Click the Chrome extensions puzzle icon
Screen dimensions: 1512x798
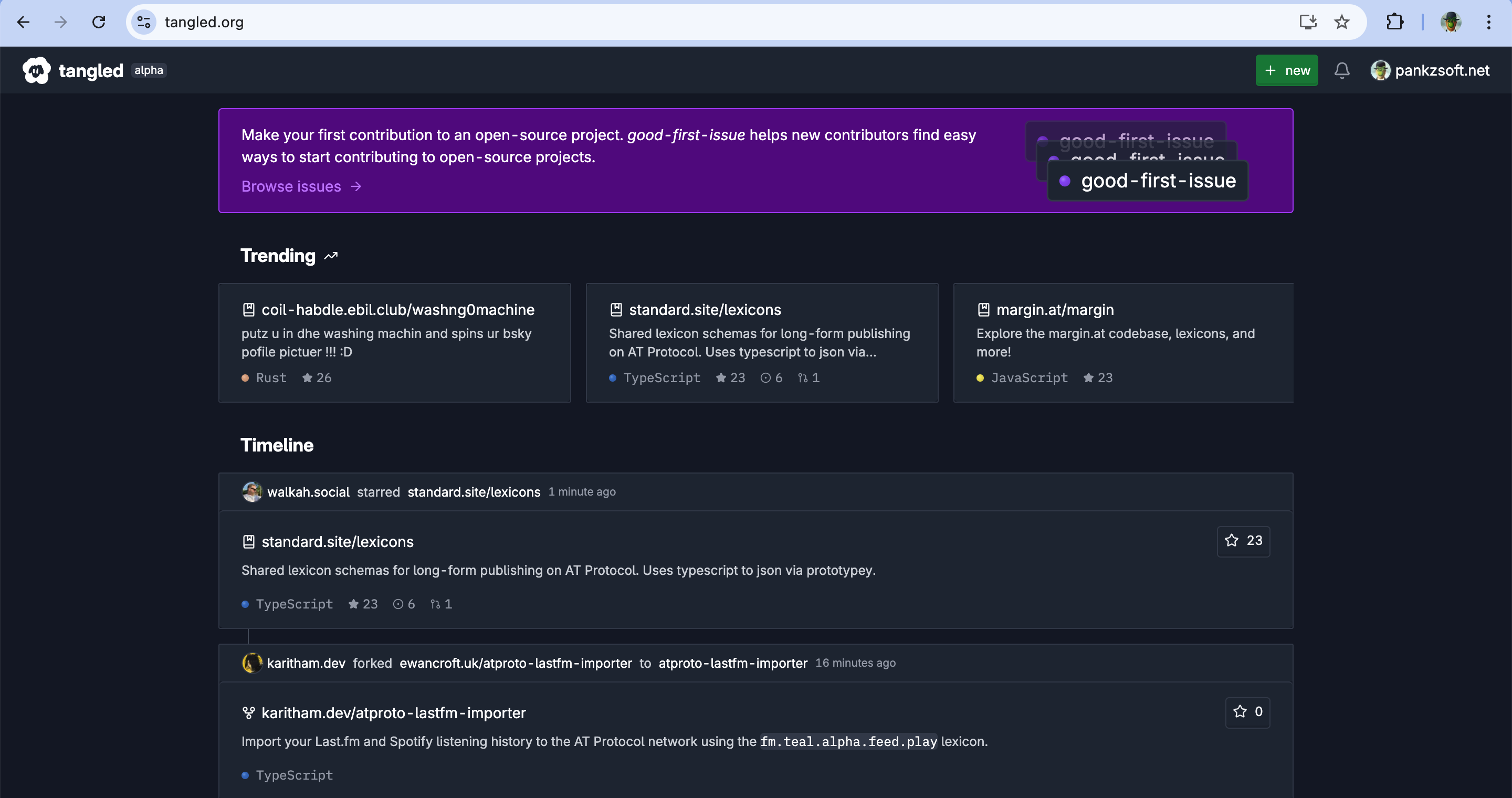click(1394, 22)
